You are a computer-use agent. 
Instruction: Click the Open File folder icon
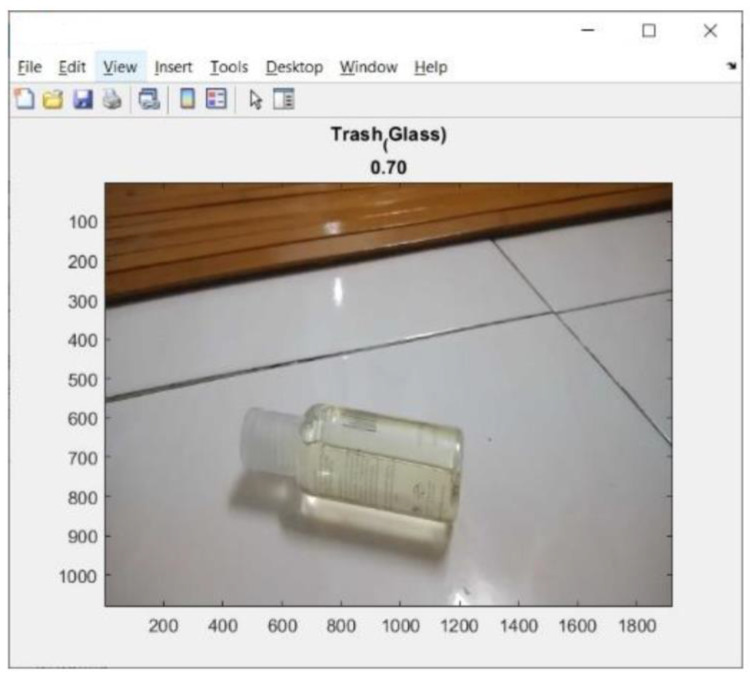point(52,99)
